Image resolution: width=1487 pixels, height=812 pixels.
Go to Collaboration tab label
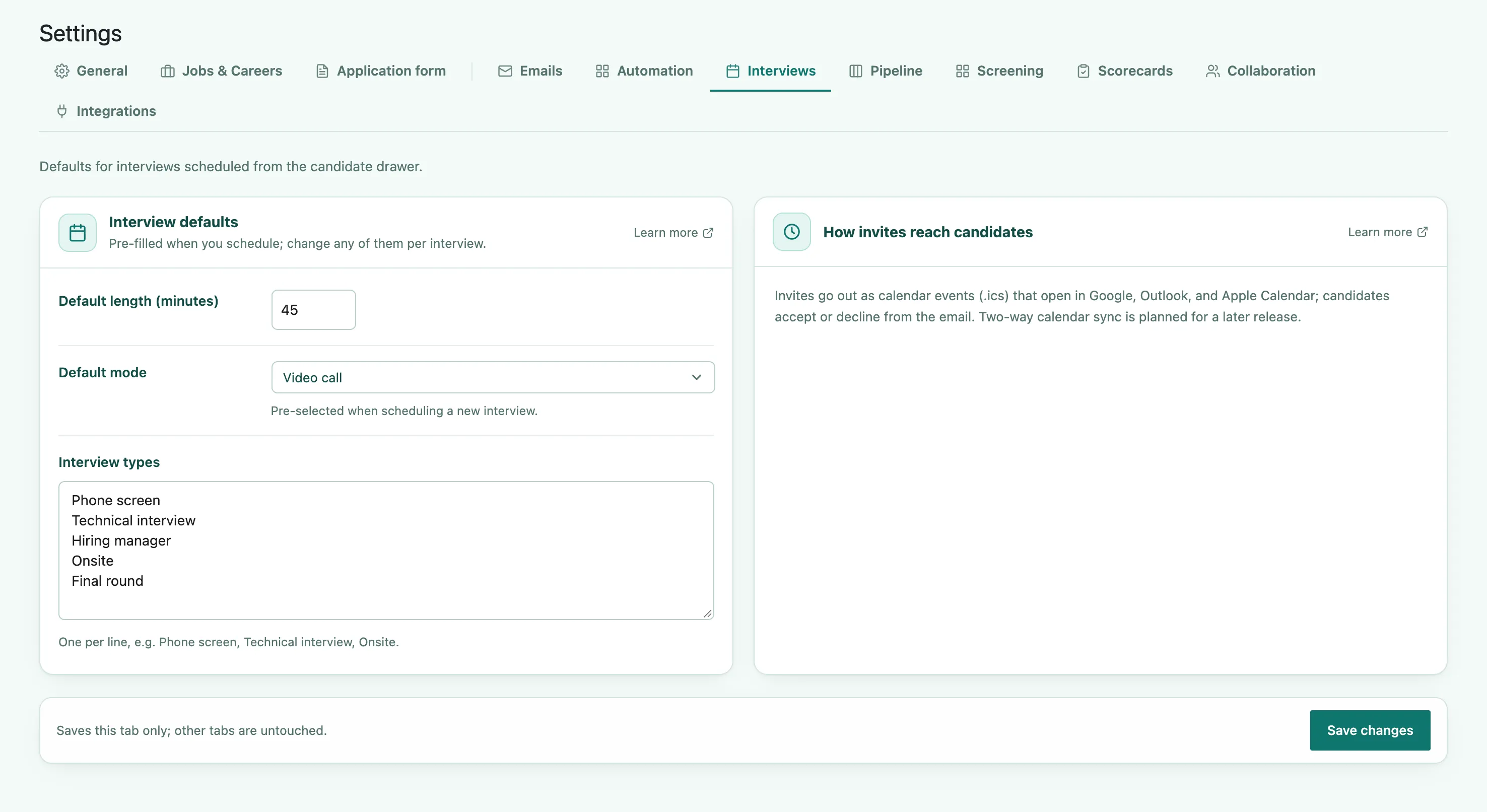(x=1271, y=71)
